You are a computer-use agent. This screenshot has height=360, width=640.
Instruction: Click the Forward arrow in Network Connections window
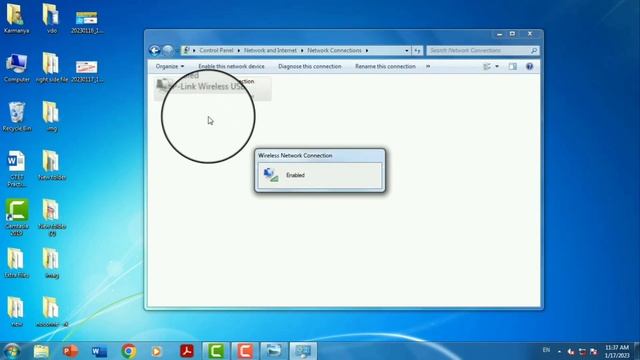pyautogui.click(x=168, y=50)
